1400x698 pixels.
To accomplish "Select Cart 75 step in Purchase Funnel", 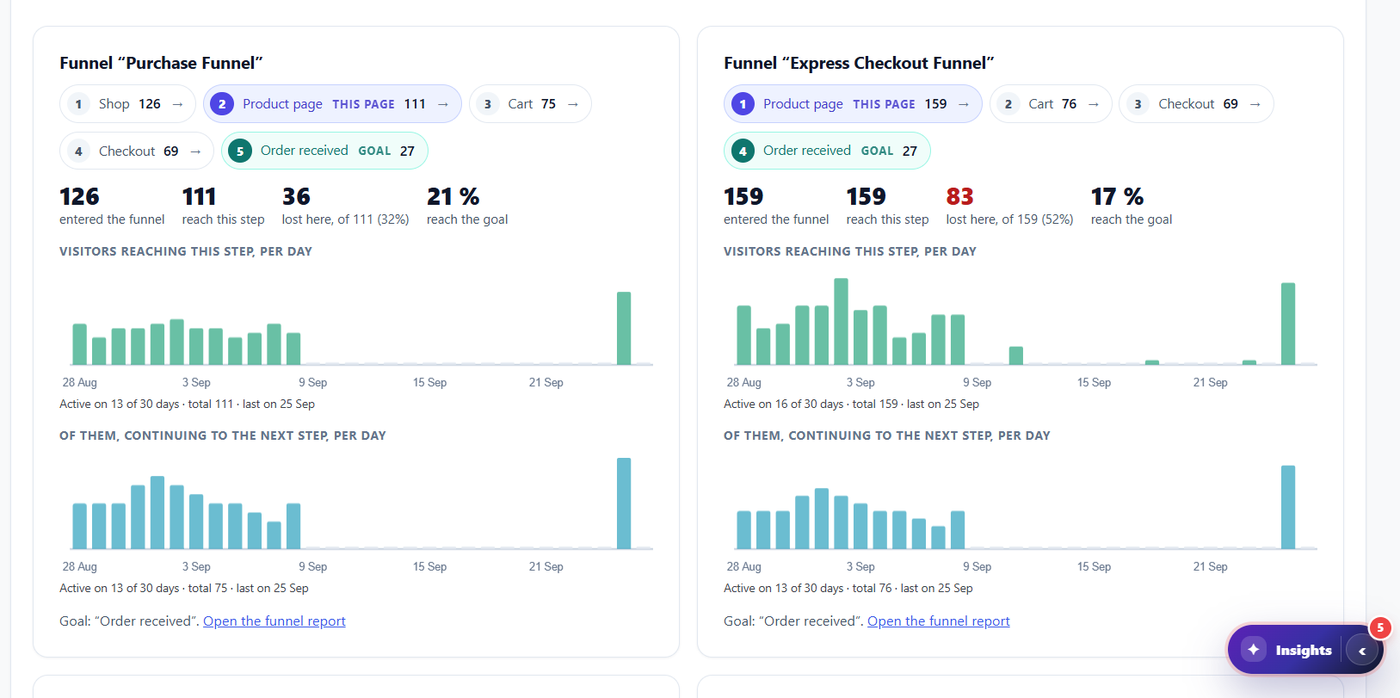I will (530, 104).
